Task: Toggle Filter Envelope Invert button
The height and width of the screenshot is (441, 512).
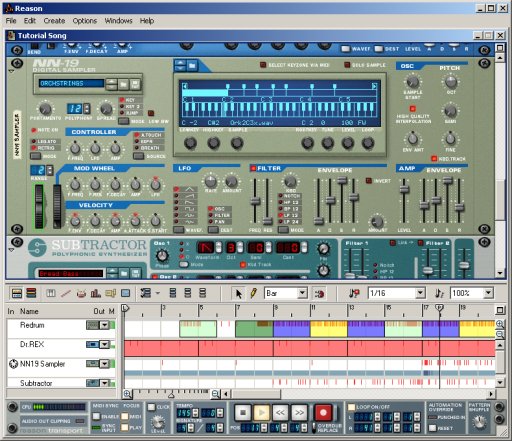Action: point(369,181)
